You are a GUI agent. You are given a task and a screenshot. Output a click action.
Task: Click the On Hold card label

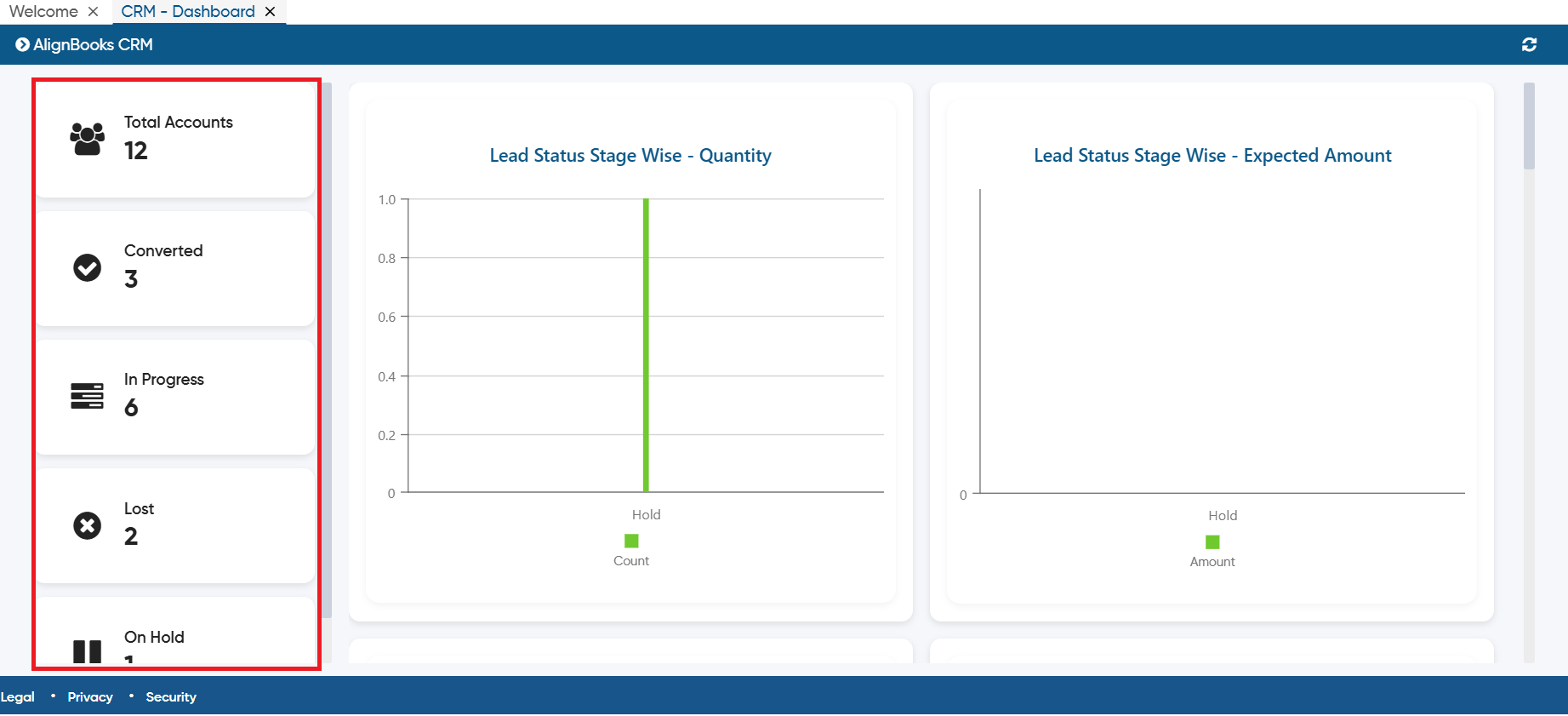click(154, 637)
